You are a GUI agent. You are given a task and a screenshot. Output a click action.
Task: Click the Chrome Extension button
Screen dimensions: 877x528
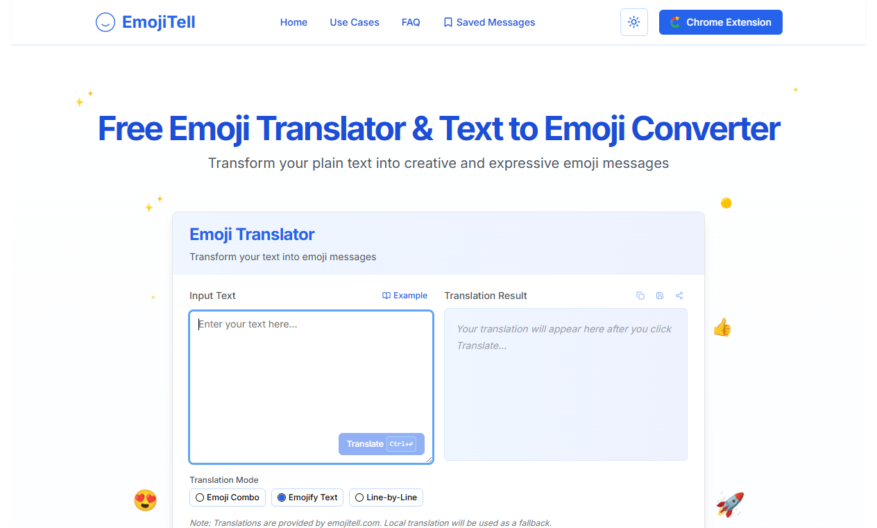tap(720, 22)
